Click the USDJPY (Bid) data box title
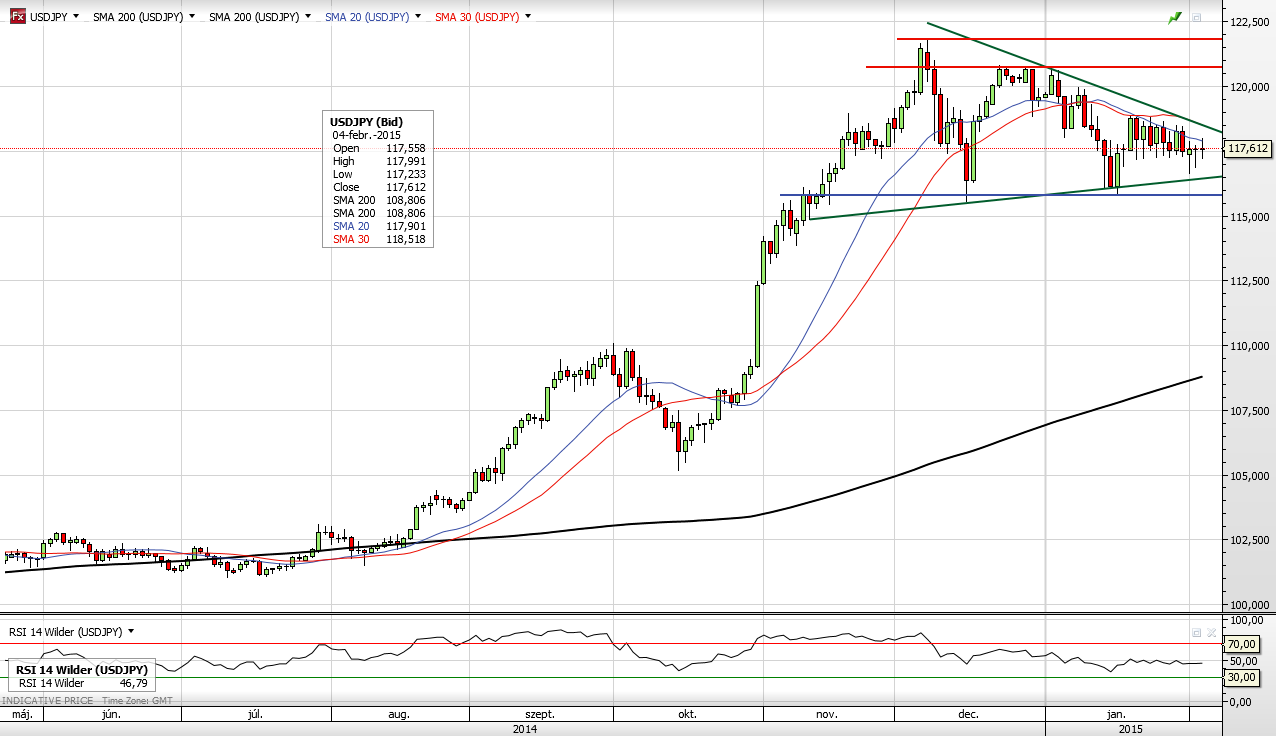Image resolution: width=1276 pixels, height=736 pixels. tap(367, 122)
